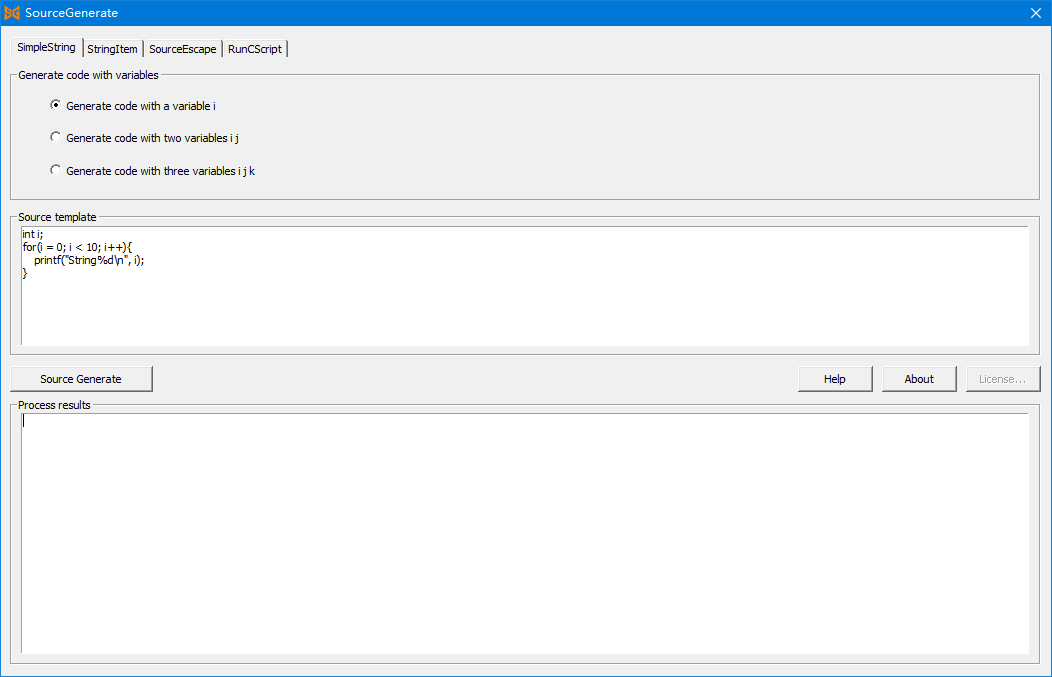
Task: Open Help
Action: click(x=834, y=379)
